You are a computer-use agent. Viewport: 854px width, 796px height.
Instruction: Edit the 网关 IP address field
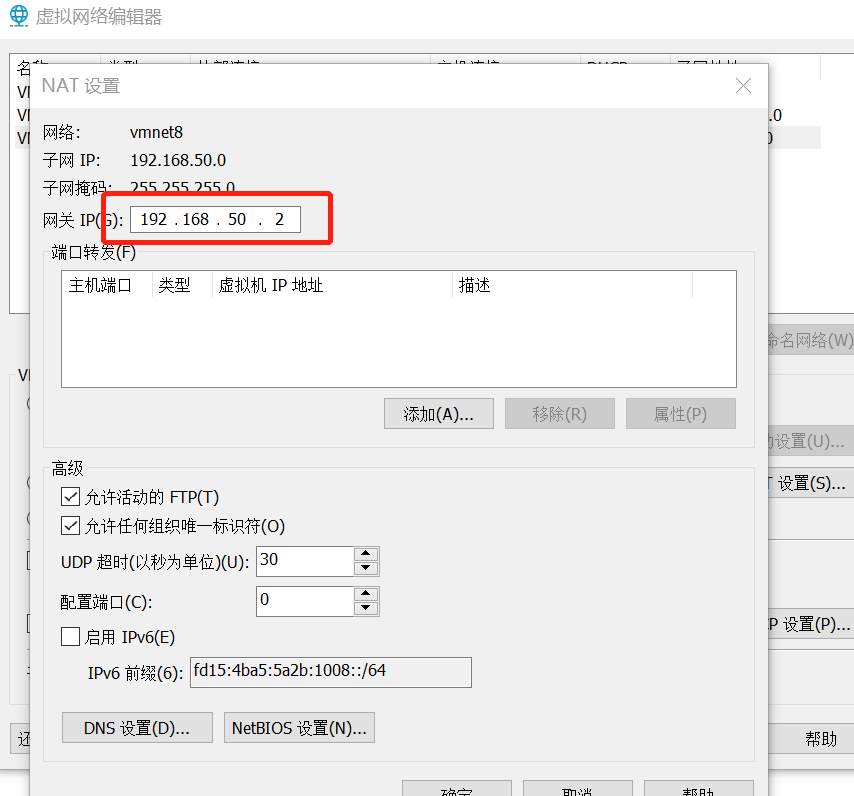pyautogui.click(x=215, y=219)
